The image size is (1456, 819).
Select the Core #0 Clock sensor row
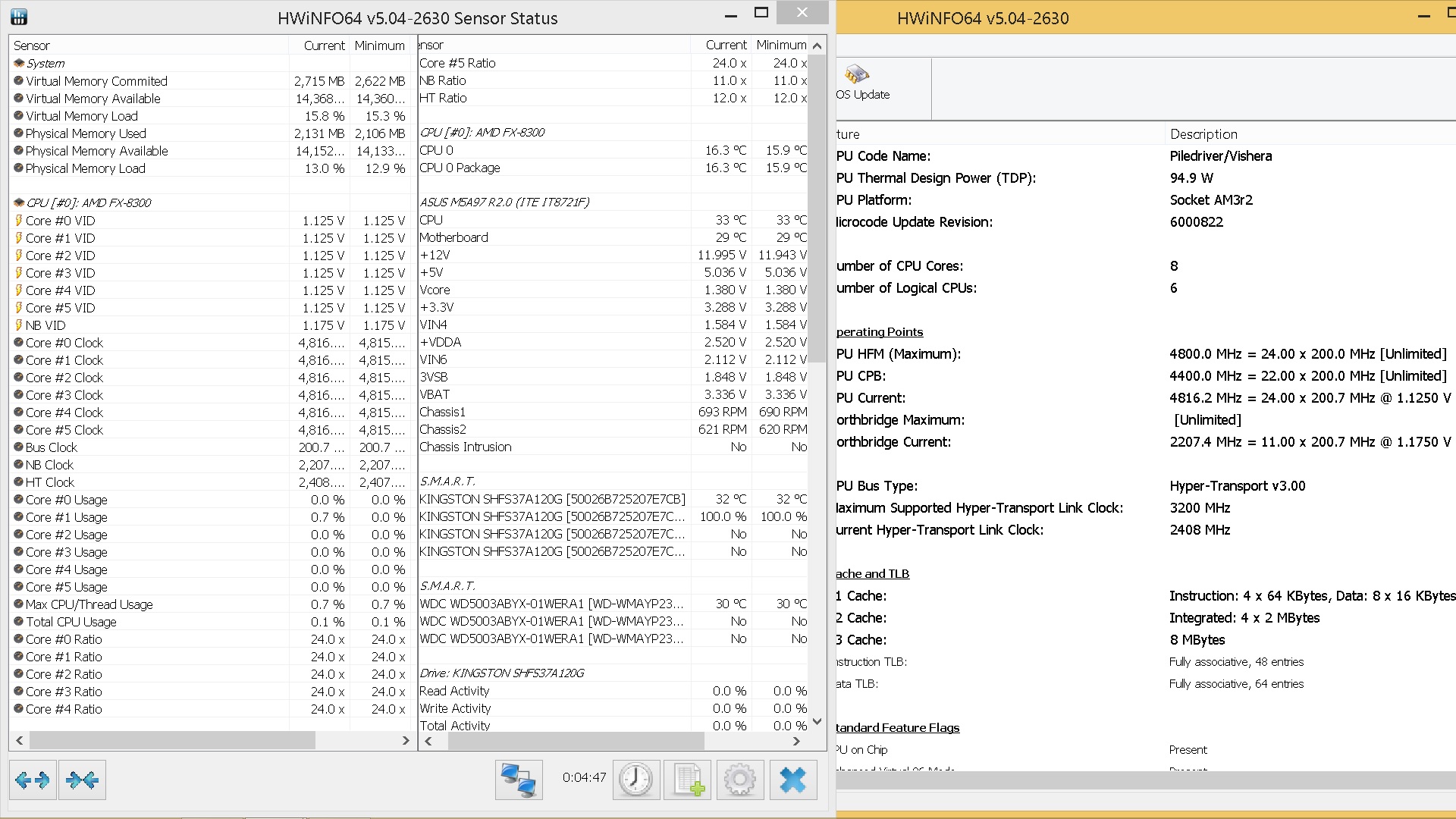tap(64, 343)
